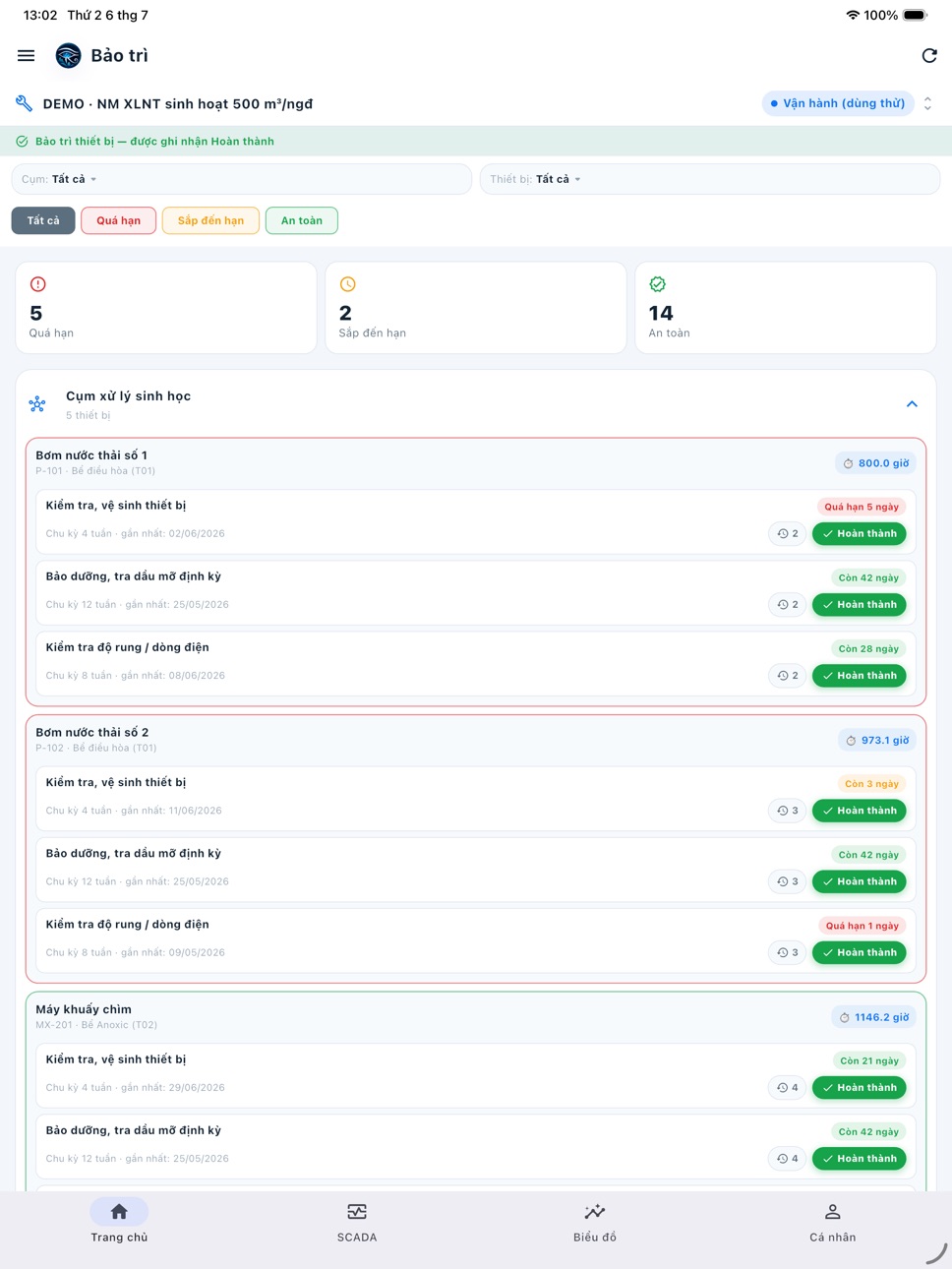952x1269 pixels.
Task: Open the Vận hành (dùng thử) status selector
Action: click(x=838, y=103)
